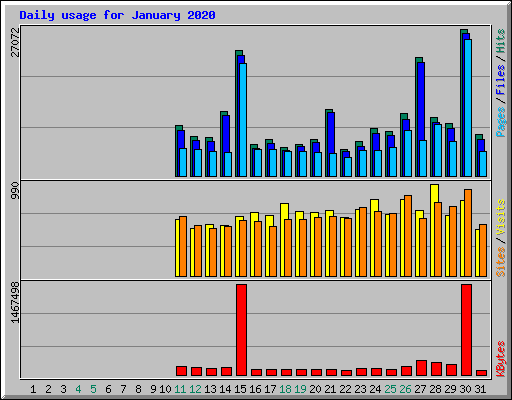Image resolution: width=512 pixels, height=400 pixels.
Task: Select the dark blue Files bar for day 21
Action: click(331, 132)
